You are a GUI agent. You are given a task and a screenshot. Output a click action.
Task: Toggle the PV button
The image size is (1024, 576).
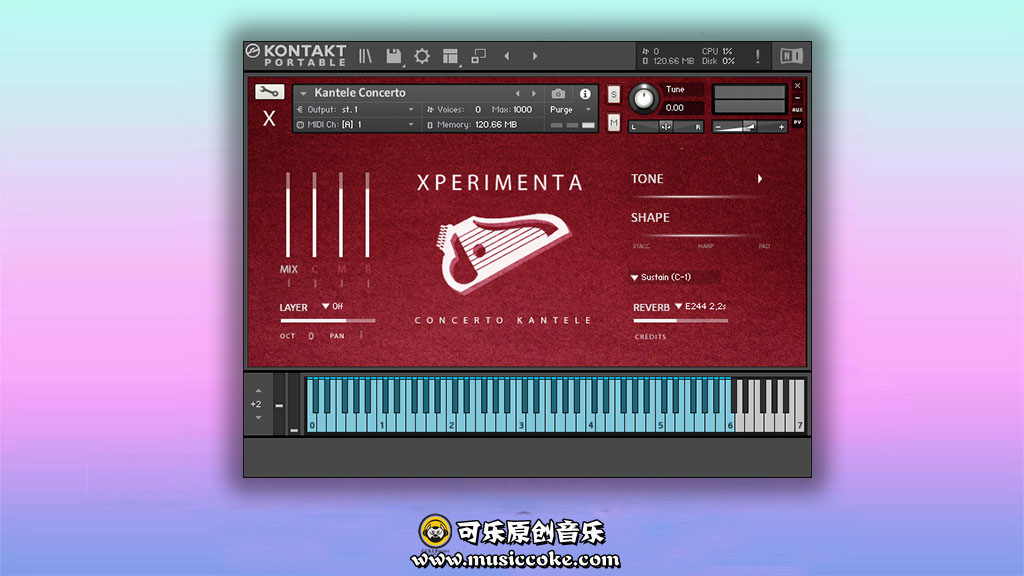click(797, 122)
